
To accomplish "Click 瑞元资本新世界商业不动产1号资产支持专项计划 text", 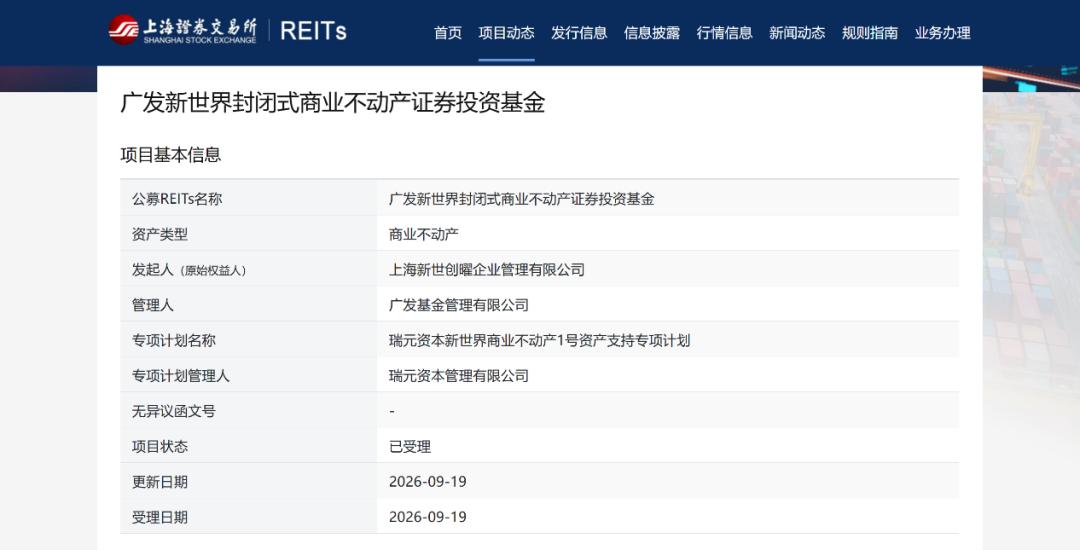I will [539, 341].
